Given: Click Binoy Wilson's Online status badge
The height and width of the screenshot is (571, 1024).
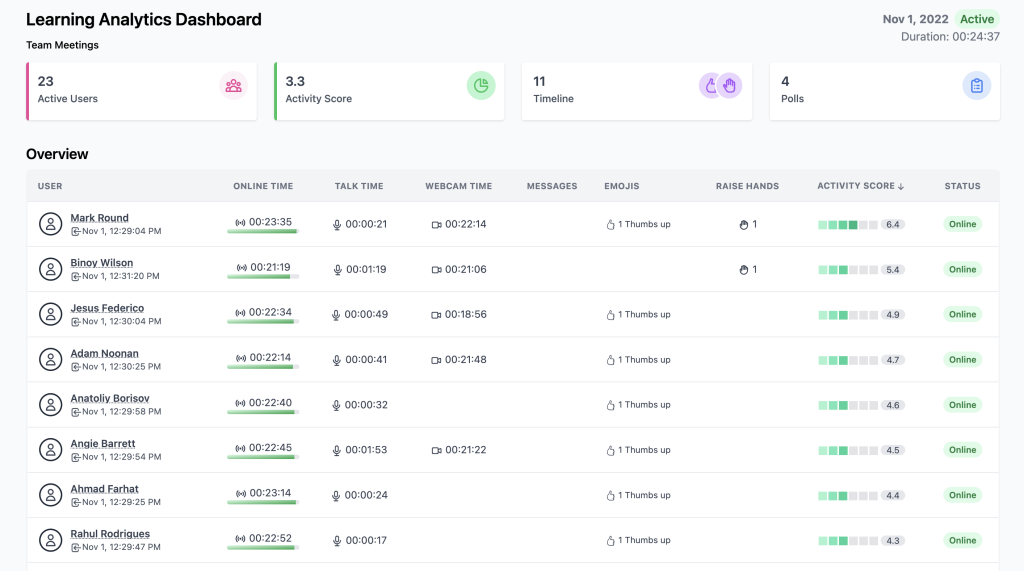Looking at the screenshot, I should tap(962, 270).
